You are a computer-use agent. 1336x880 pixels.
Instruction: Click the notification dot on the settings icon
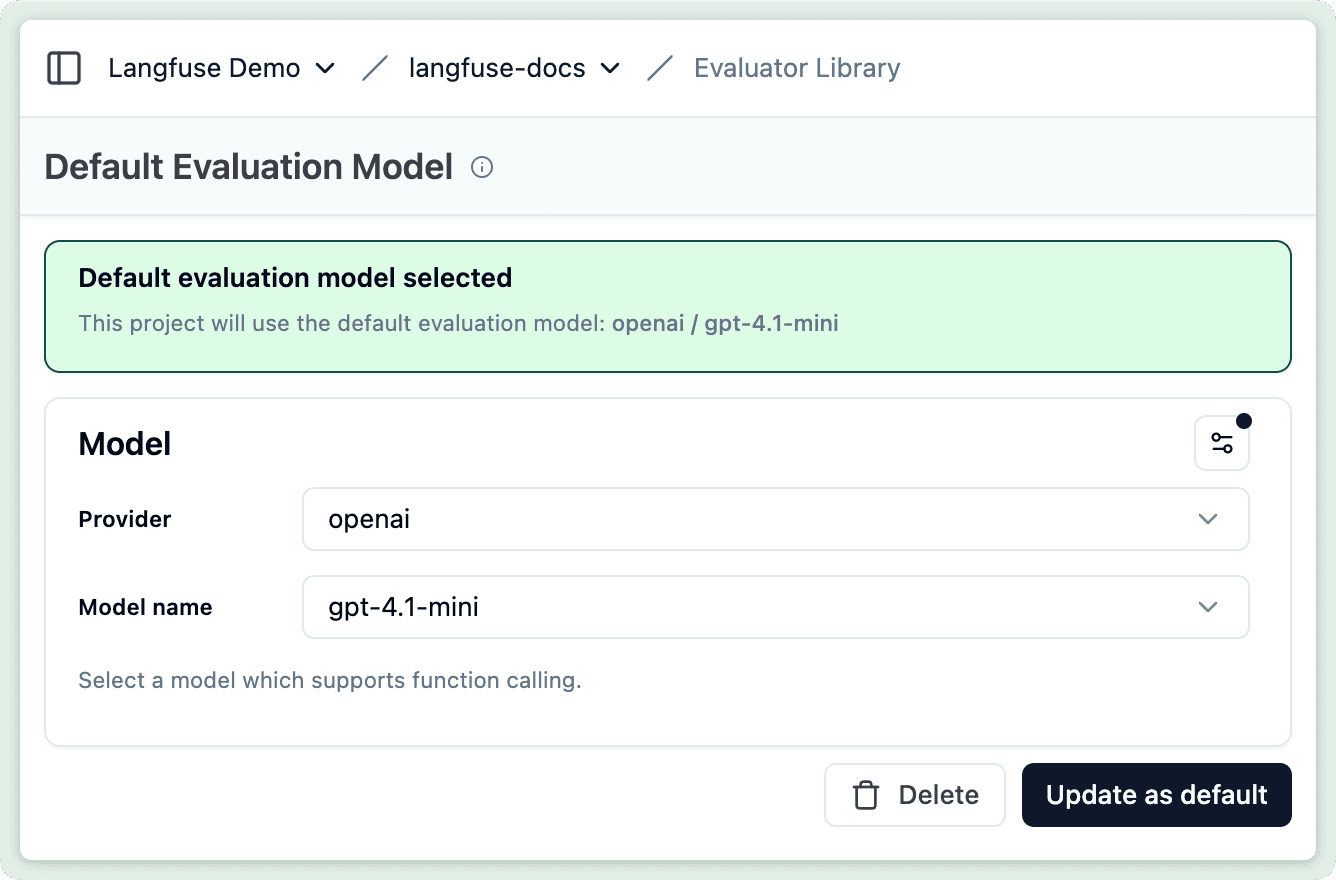(1243, 421)
